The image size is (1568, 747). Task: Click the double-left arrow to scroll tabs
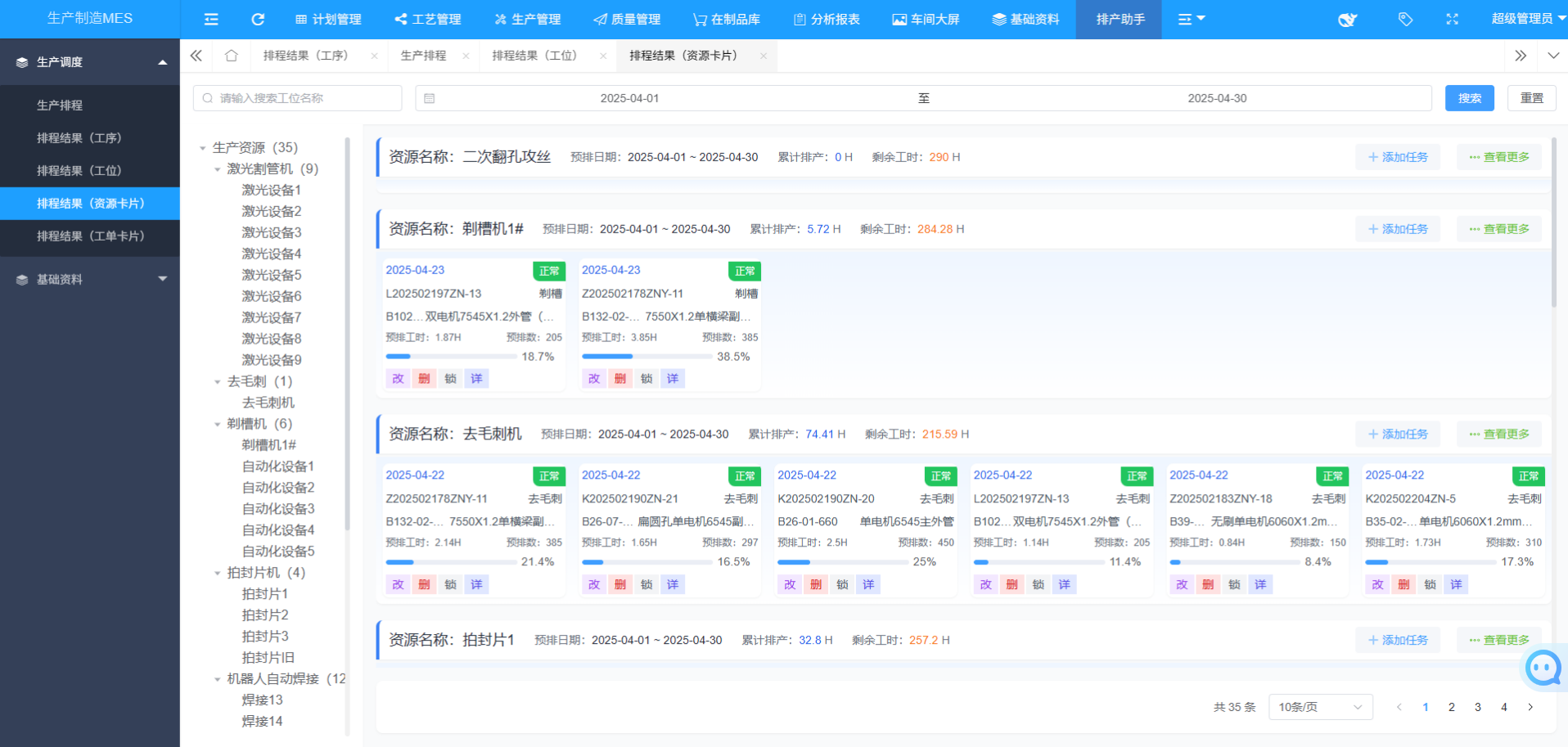click(196, 56)
